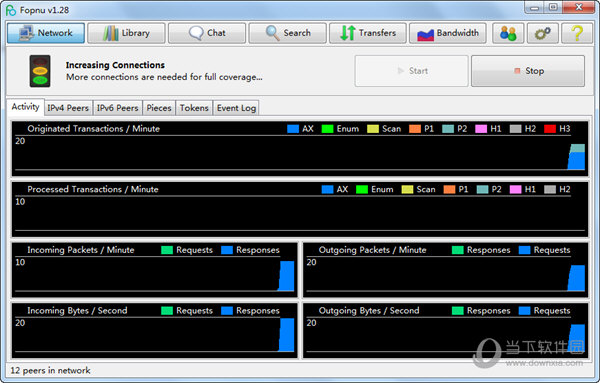The image size is (600, 383).
Task: Click H3 red swatch in Originated Transactions
Action: point(550,129)
